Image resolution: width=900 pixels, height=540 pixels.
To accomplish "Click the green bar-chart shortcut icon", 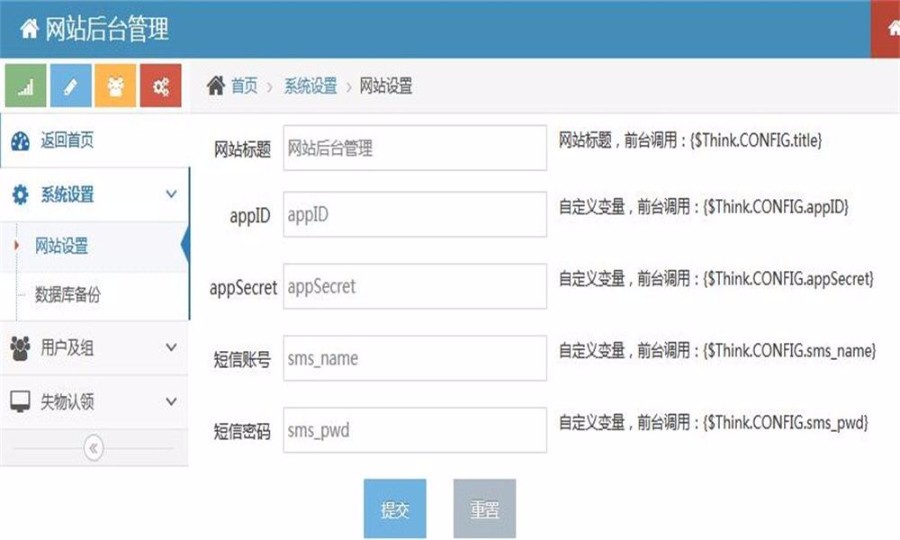I will coord(25,86).
